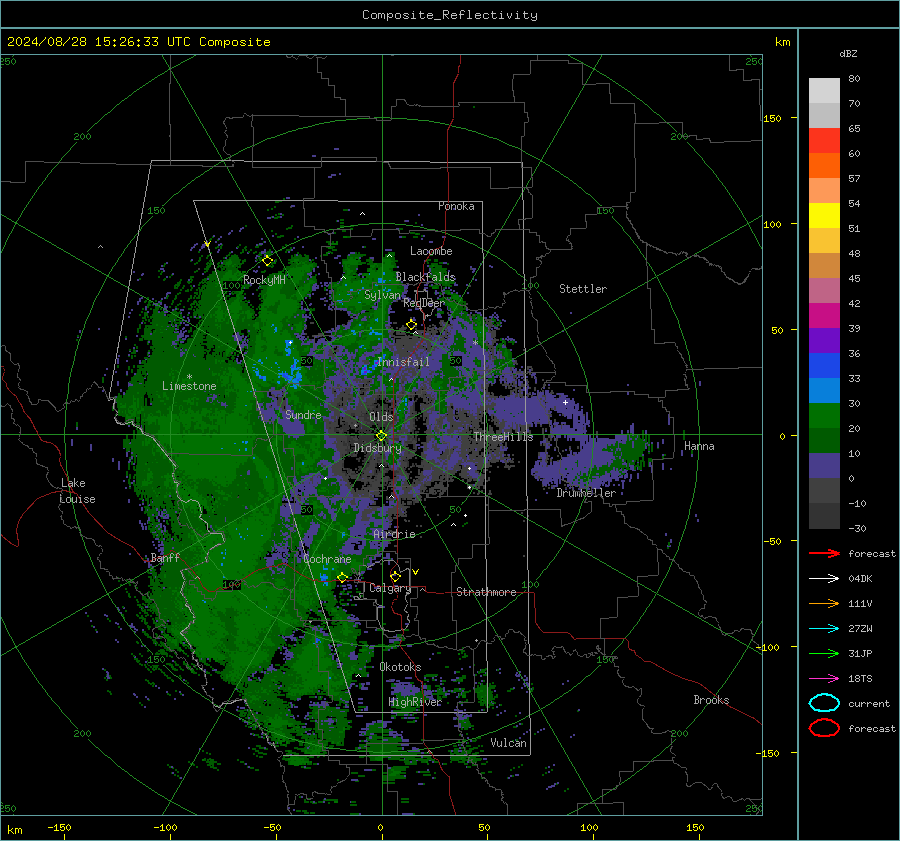Click the 80 dBZ light gray swatch
This screenshot has width=900, height=841.
[824, 90]
